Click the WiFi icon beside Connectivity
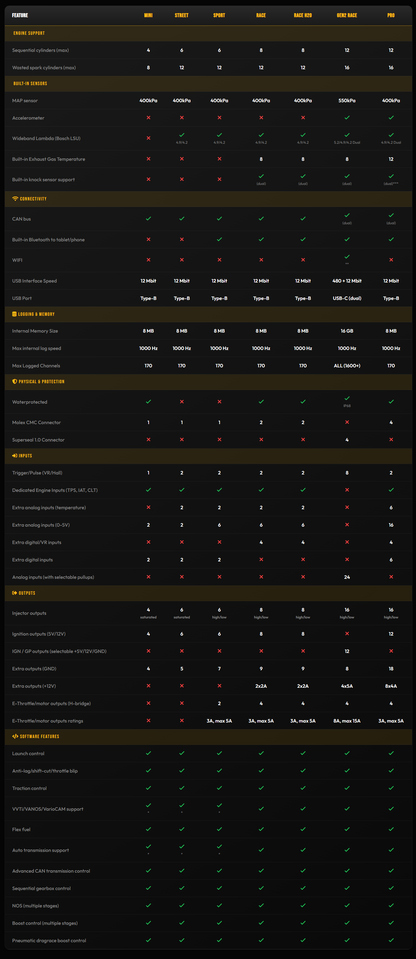The width and height of the screenshot is (416, 959). pos(15,199)
